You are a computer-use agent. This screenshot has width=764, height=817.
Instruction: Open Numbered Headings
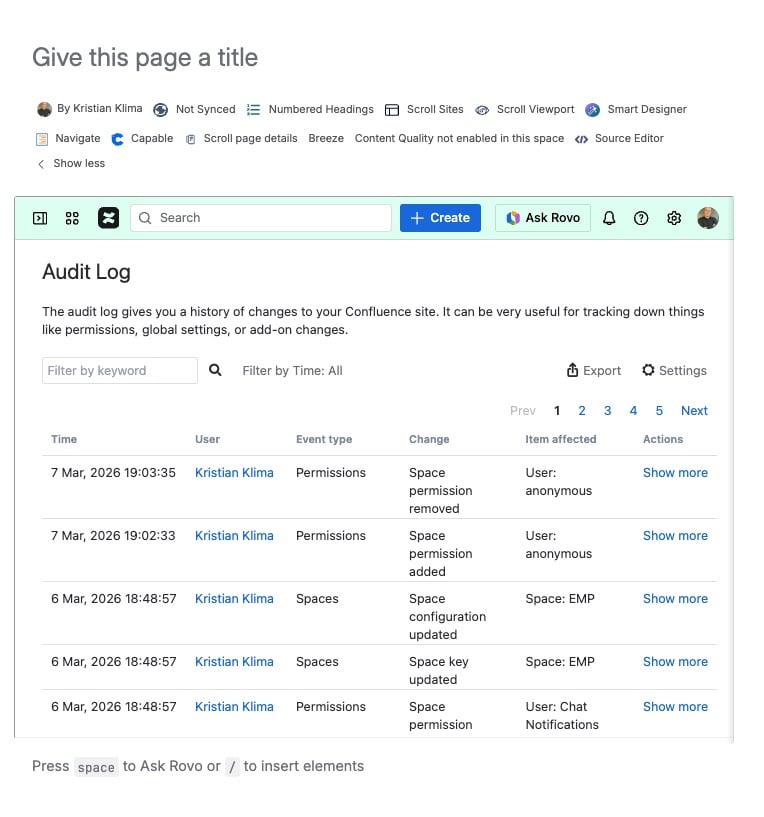pos(310,109)
